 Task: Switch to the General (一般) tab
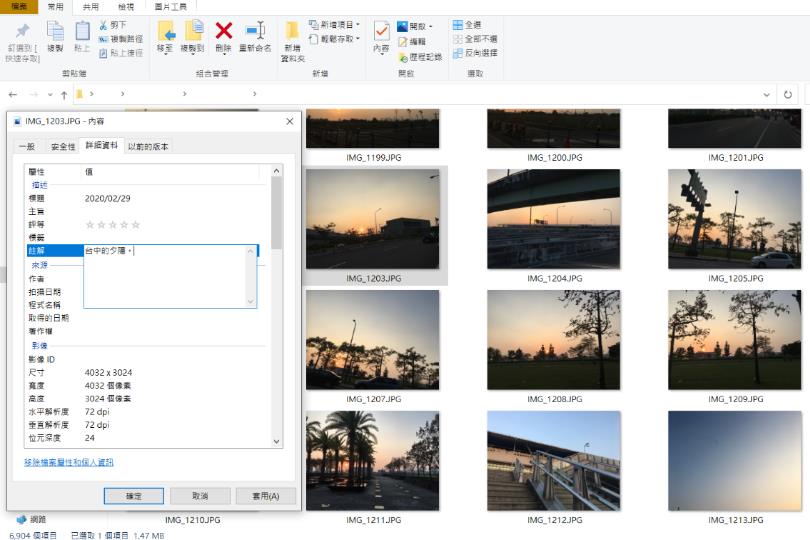click(27, 146)
